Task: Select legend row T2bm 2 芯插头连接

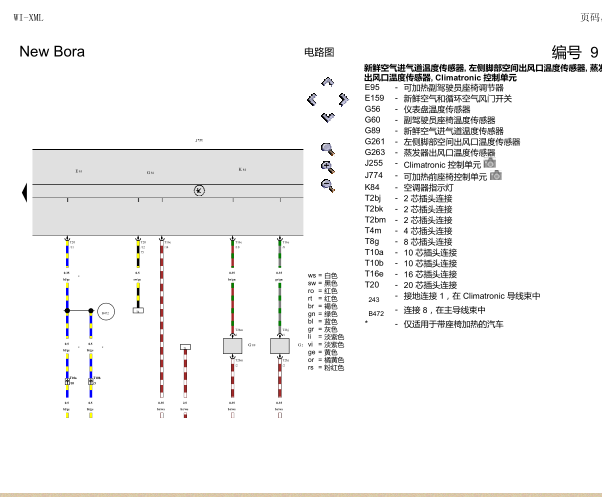Action: 408,220
